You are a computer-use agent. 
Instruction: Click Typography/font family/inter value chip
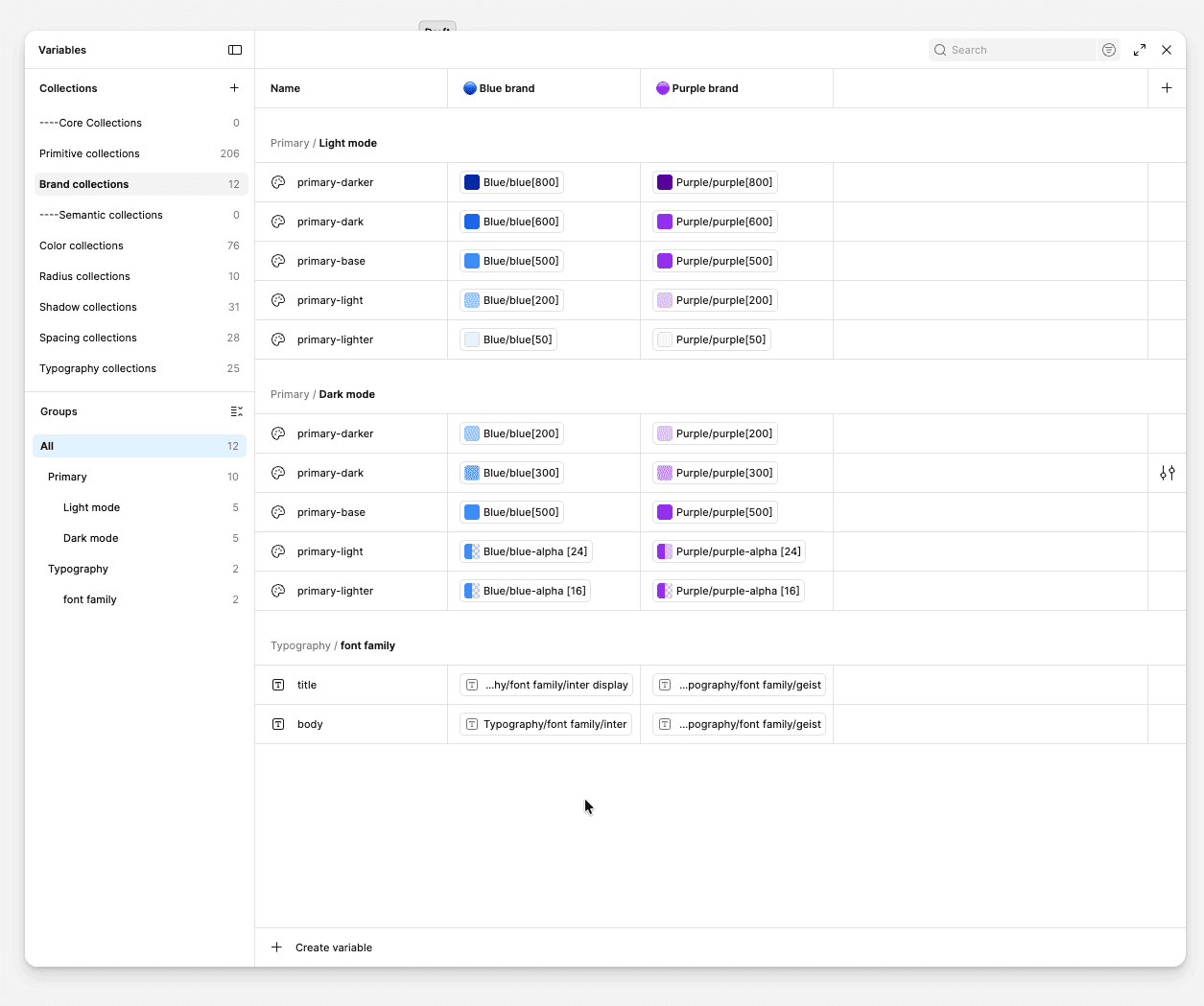(546, 724)
